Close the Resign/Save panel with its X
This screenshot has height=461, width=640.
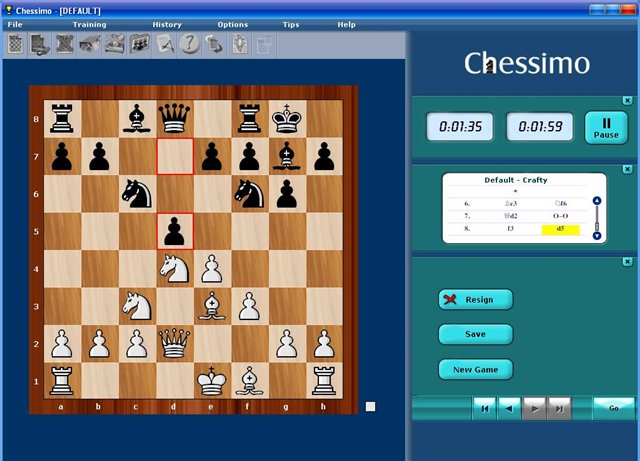(628, 262)
